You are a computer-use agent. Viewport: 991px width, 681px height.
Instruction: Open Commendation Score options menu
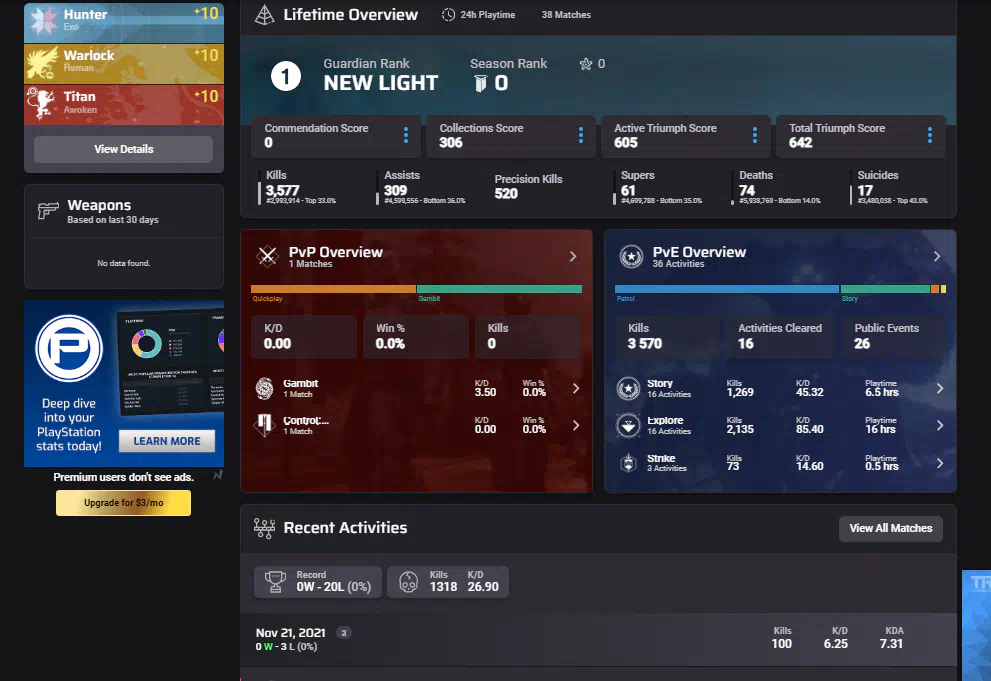pos(406,135)
